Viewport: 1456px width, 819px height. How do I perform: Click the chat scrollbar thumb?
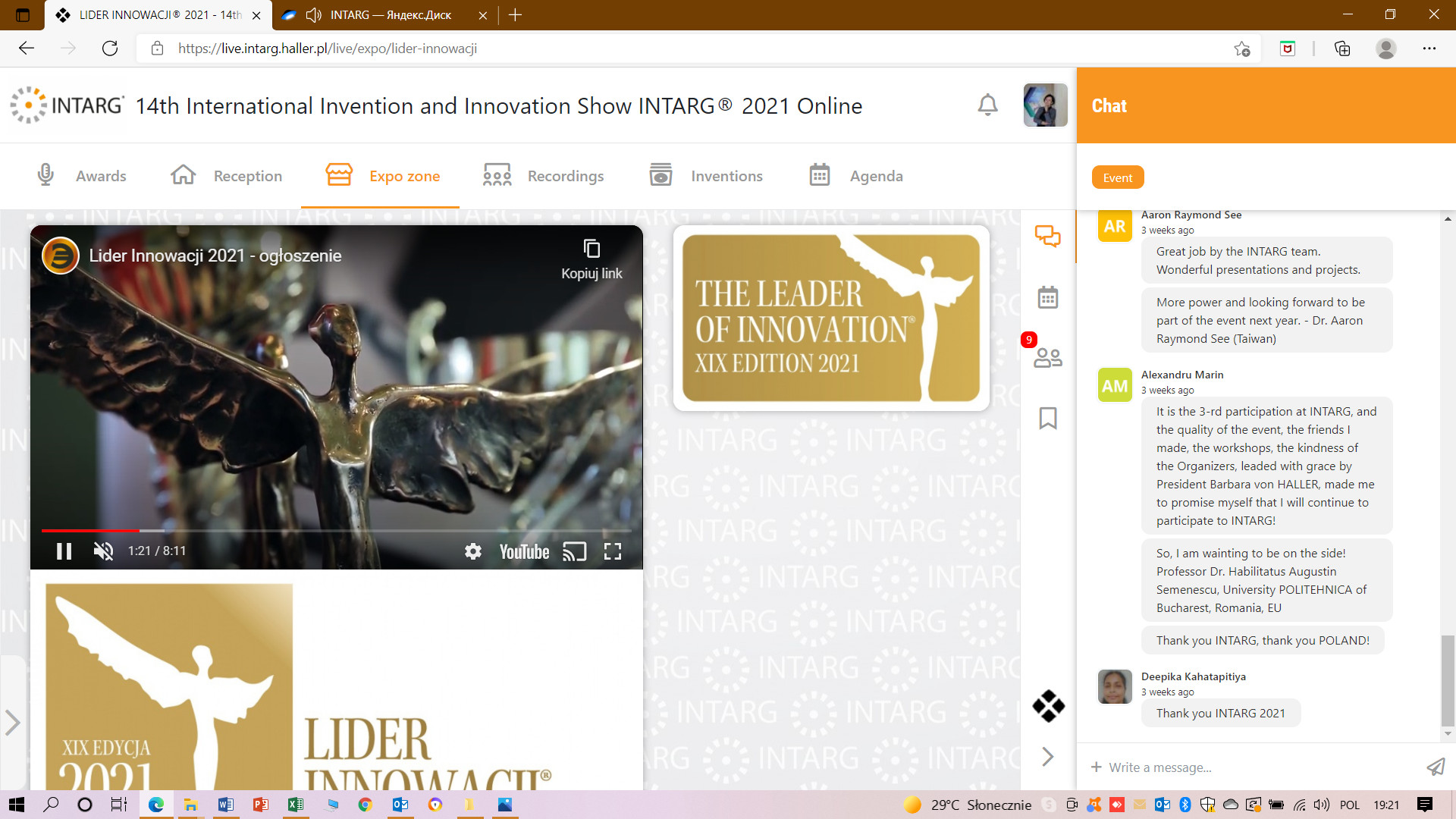click(1448, 680)
